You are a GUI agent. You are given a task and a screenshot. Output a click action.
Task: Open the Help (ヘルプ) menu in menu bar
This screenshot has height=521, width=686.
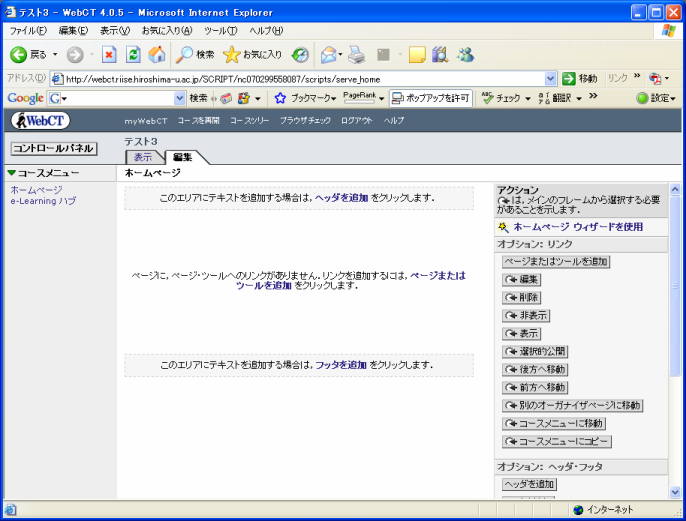point(266,31)
